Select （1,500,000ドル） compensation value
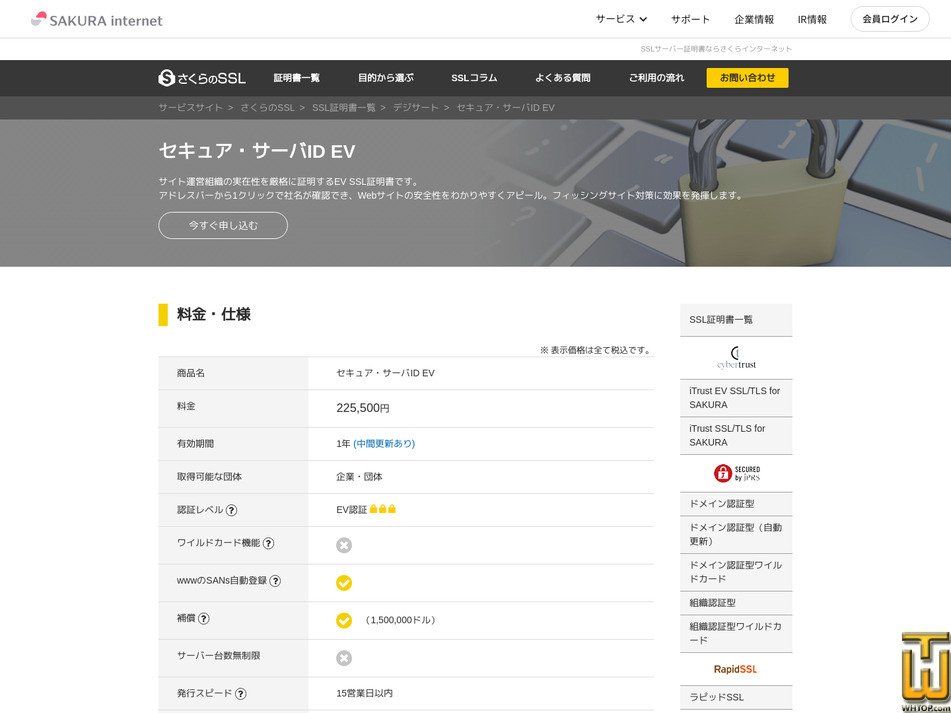951x713 pixels. pyautogui.click(x=400, y=620)
